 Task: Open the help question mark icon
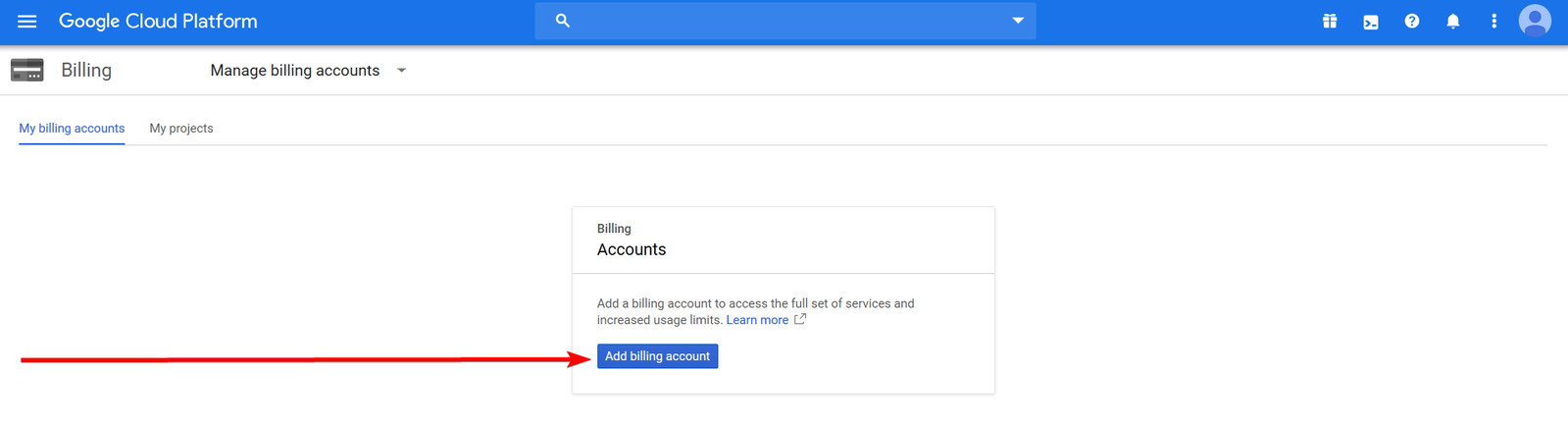[x=1411, y=21]
